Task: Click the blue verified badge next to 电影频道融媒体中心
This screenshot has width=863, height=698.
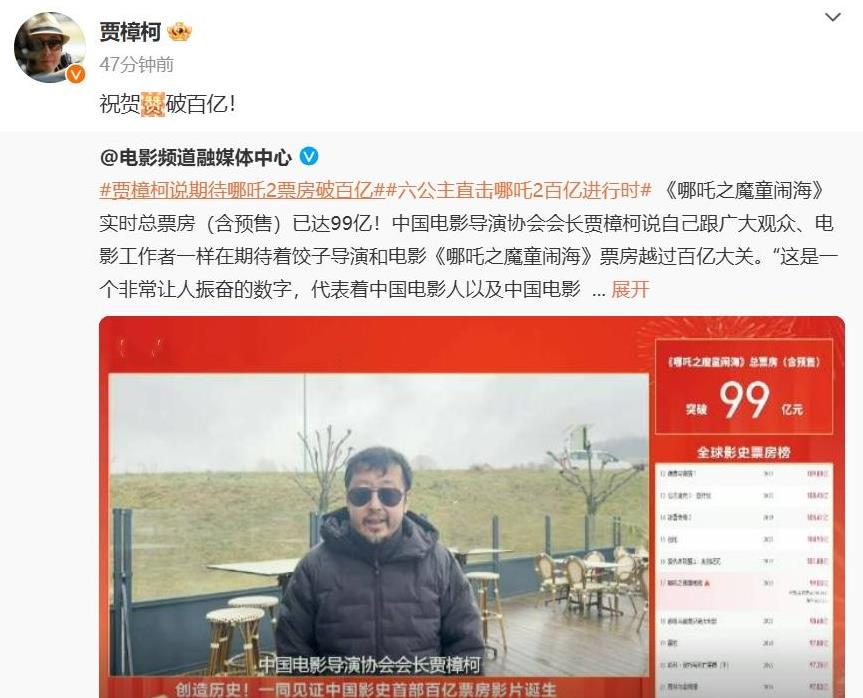Action: coord(309,157)
